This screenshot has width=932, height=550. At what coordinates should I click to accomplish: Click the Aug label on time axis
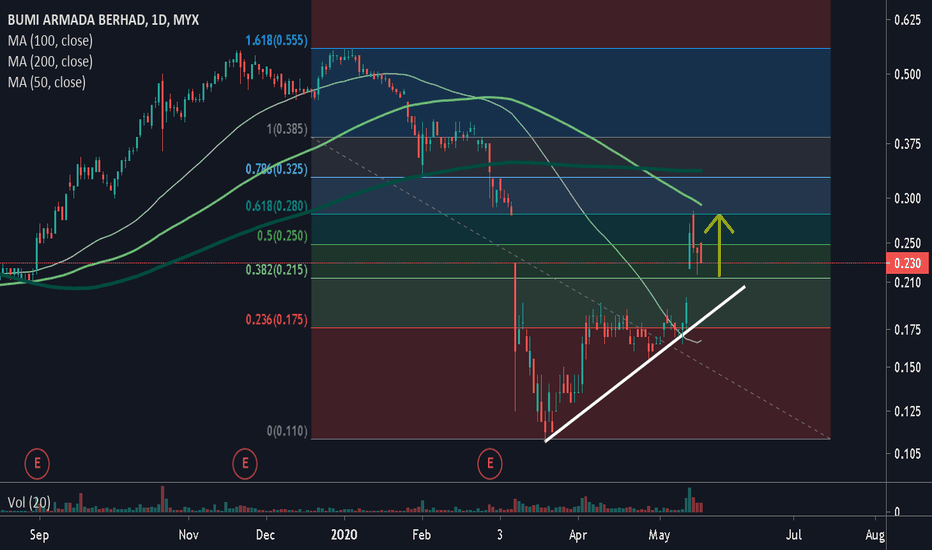pos(875,535)
